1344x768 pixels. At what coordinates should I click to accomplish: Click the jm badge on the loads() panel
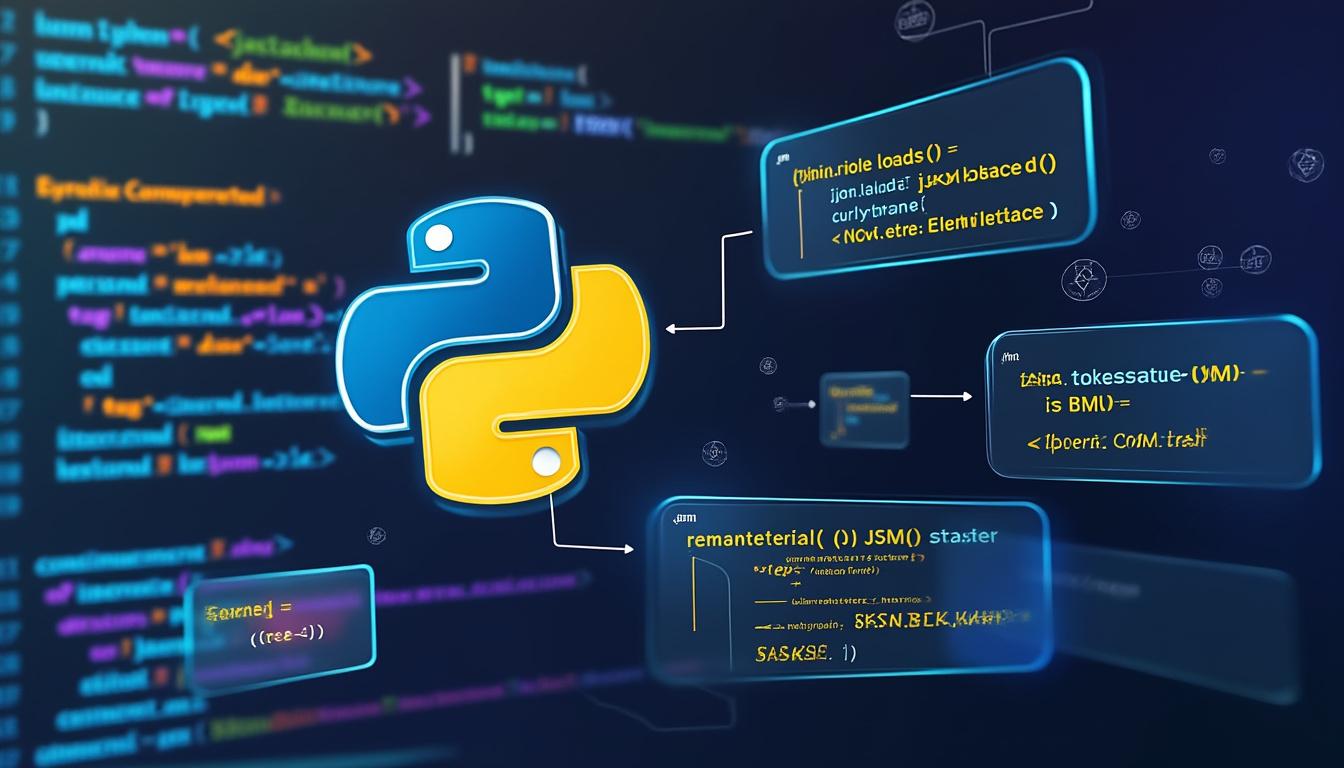pos(786,155)
